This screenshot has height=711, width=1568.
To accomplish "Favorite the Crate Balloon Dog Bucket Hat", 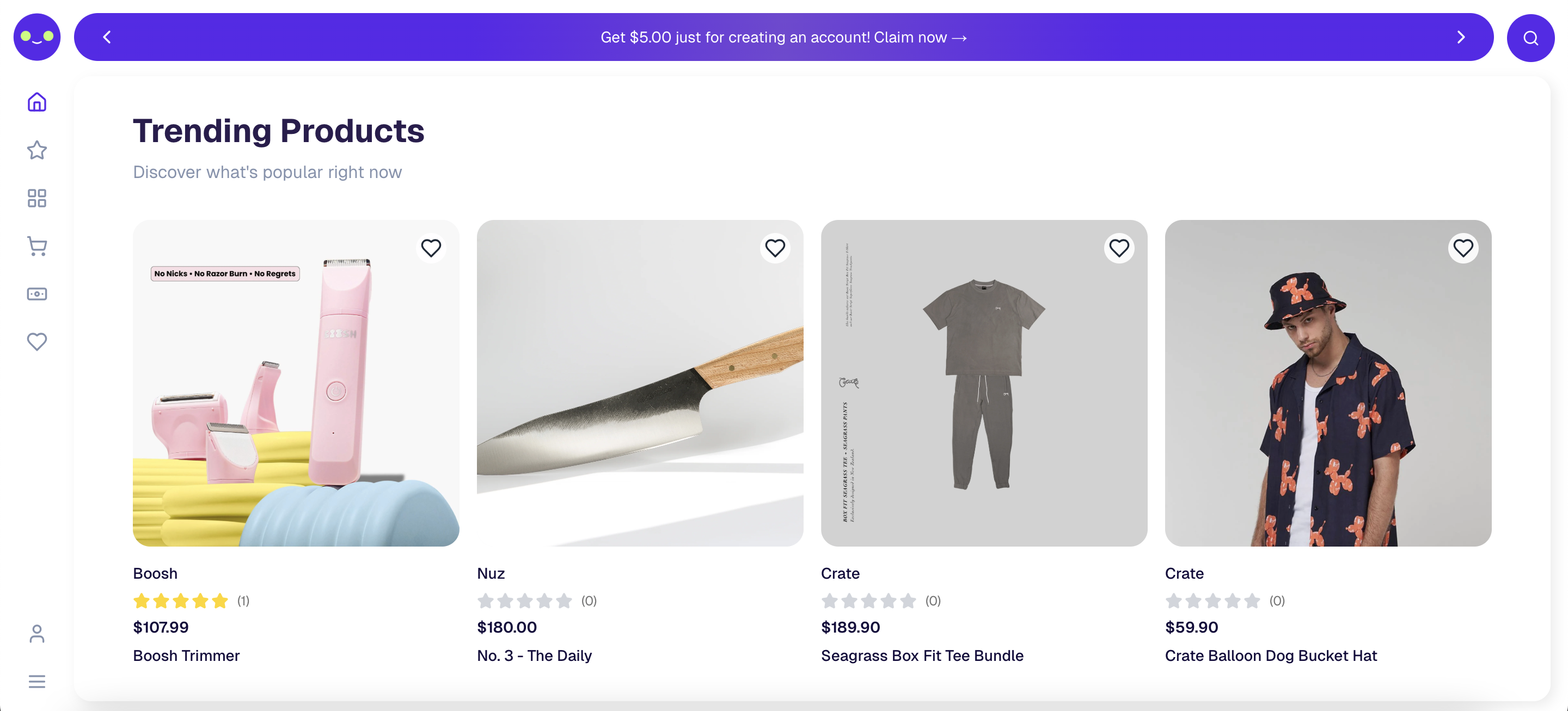I will 1464,248.
